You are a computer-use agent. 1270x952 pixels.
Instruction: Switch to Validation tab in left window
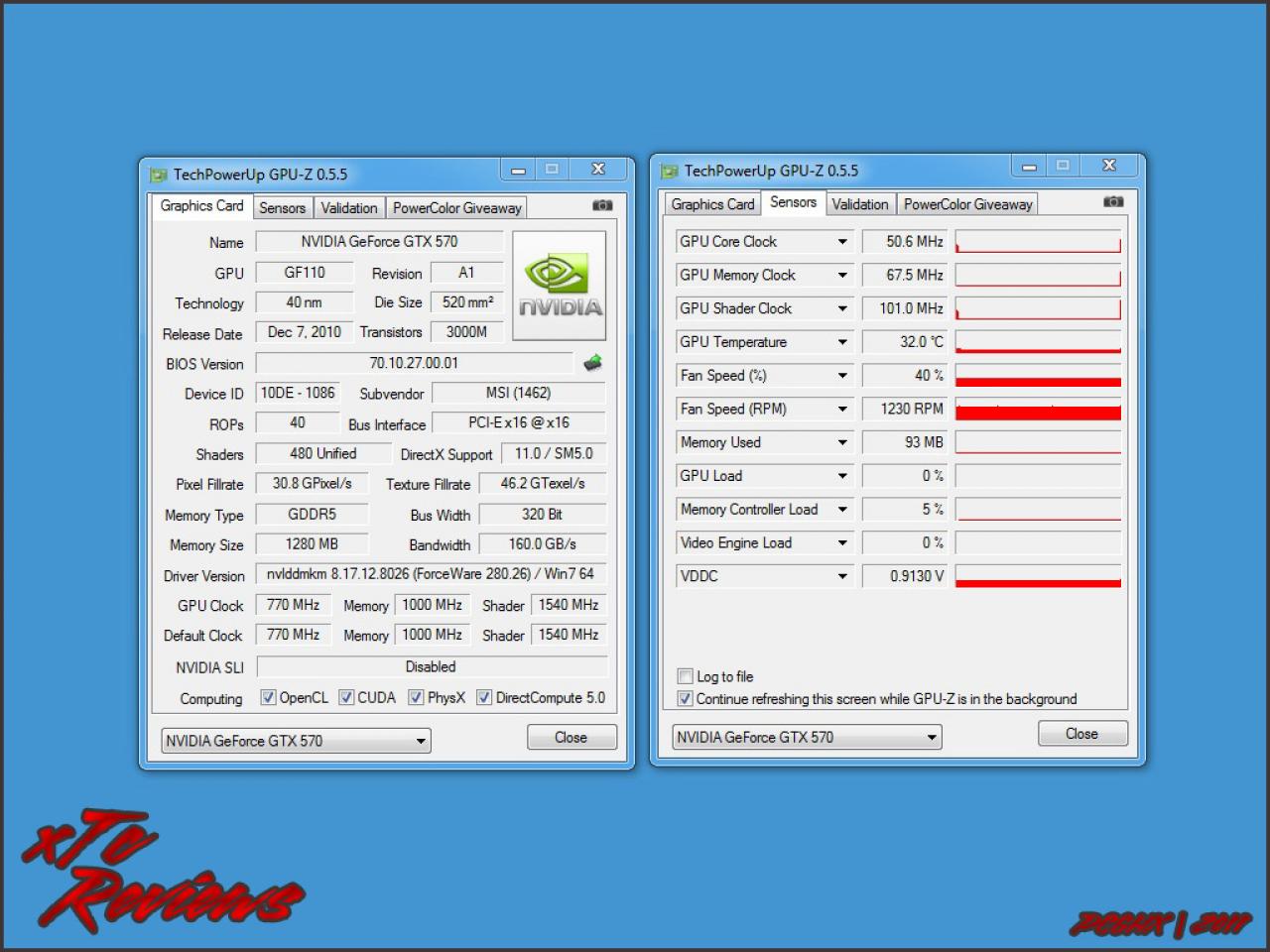(349, 208)
